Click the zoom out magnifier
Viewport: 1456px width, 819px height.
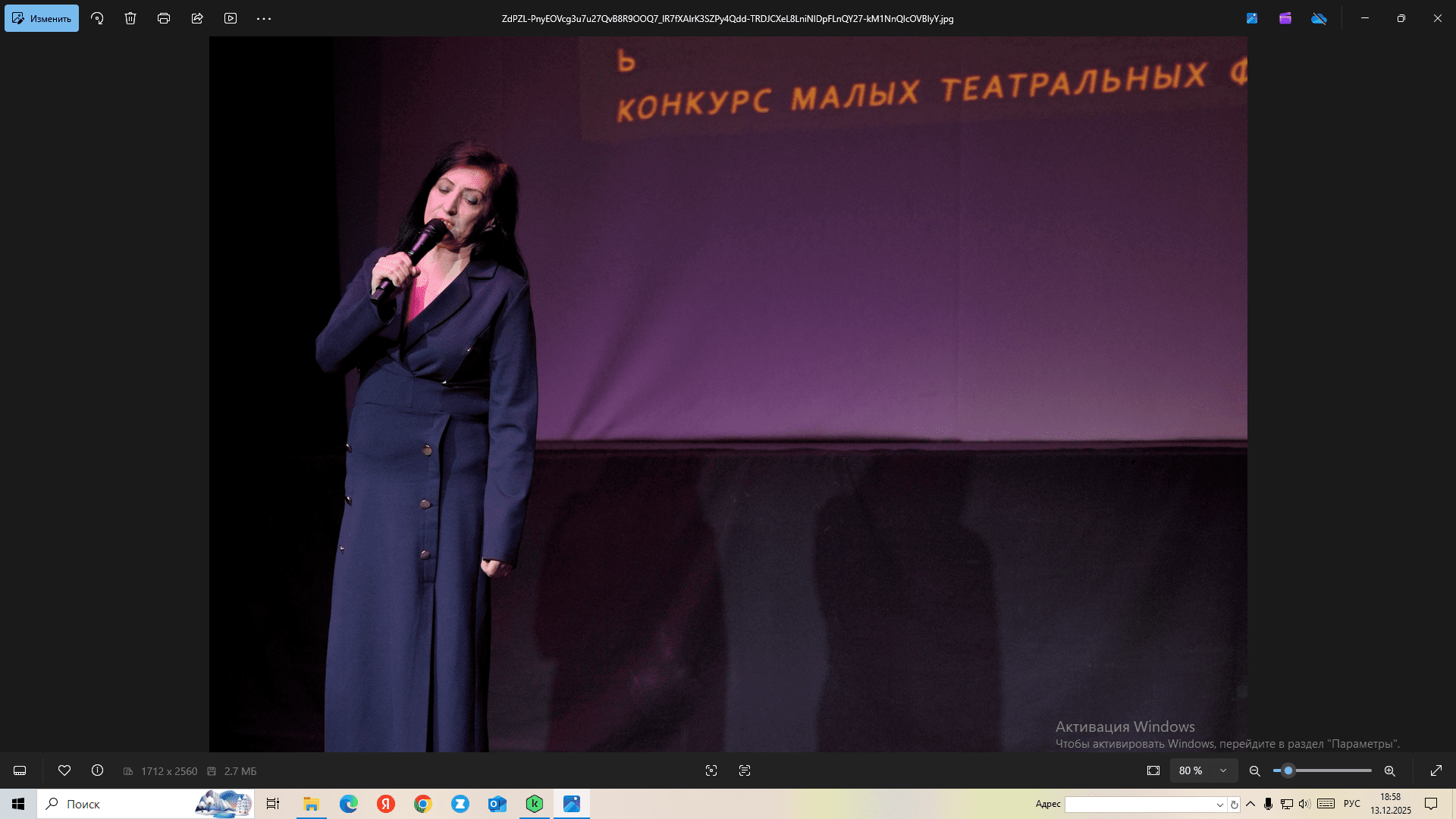pos(1255,770)
